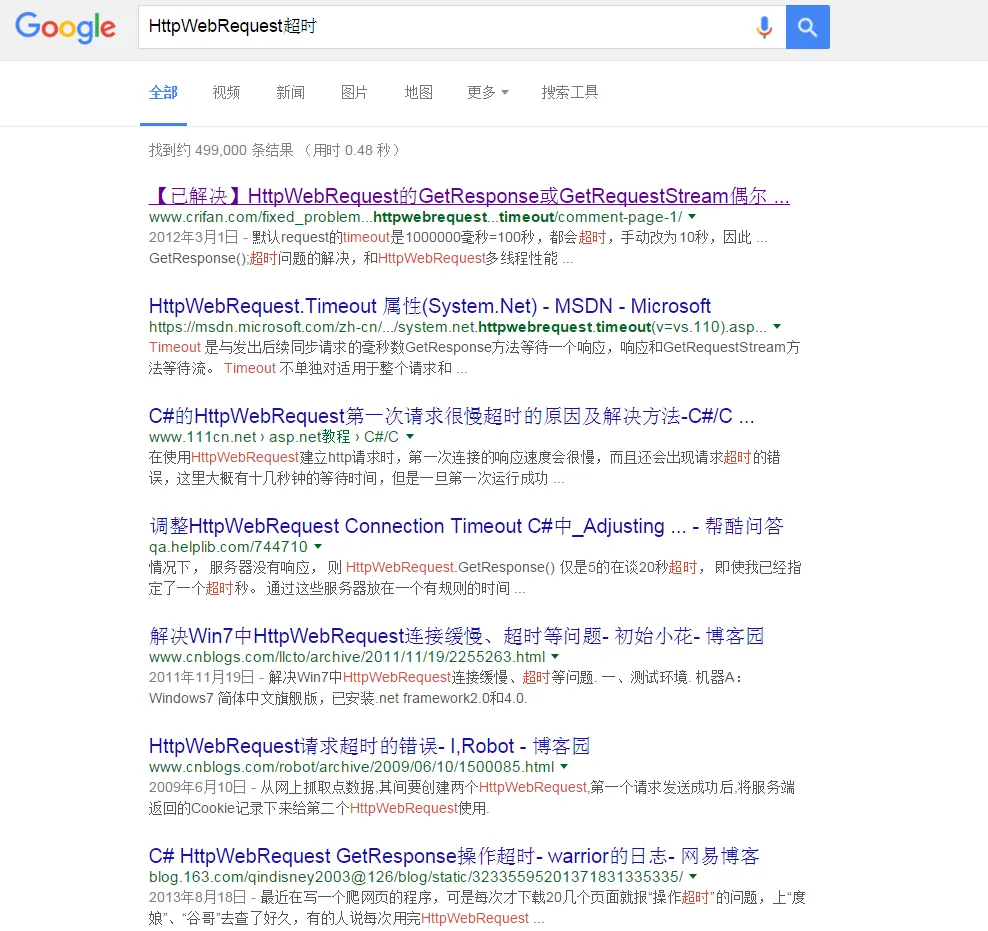Click the blue search magnifier button

[x=807, y=27]
